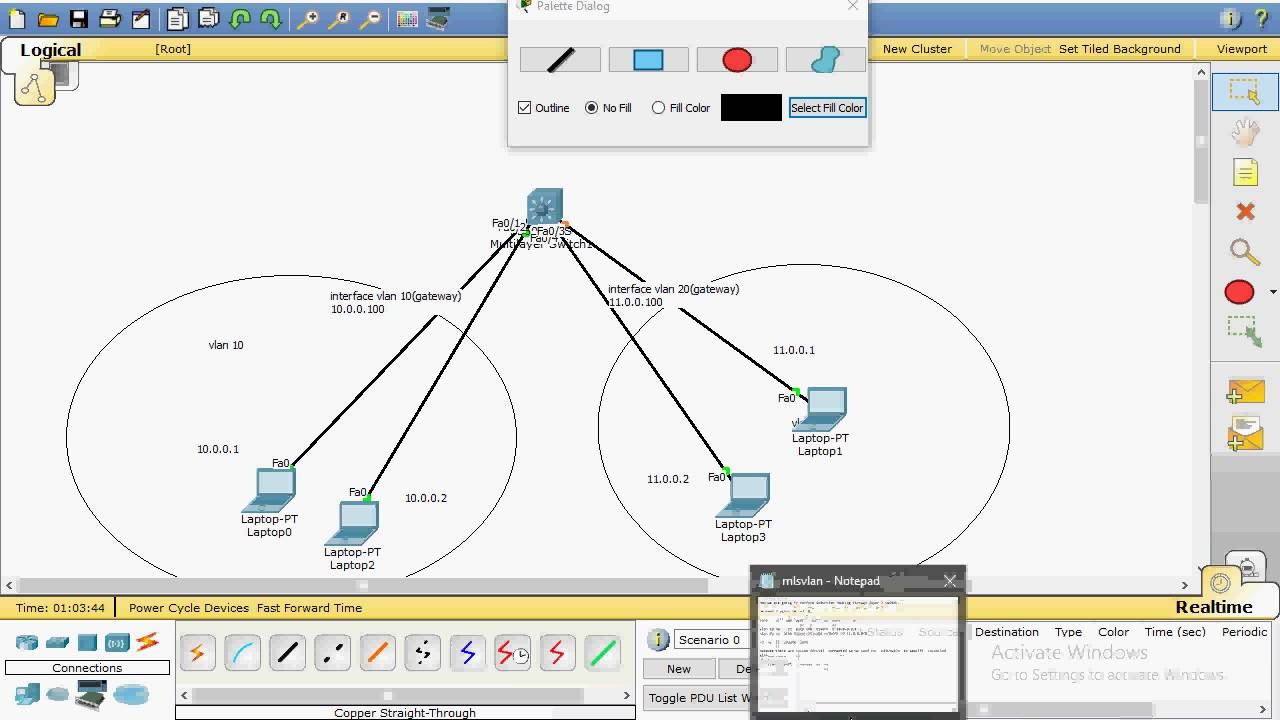Image resolution: width=1280 pixels, height=720 pixels.
Task: Choose the Console cable connection
Action: pos(242,654)
